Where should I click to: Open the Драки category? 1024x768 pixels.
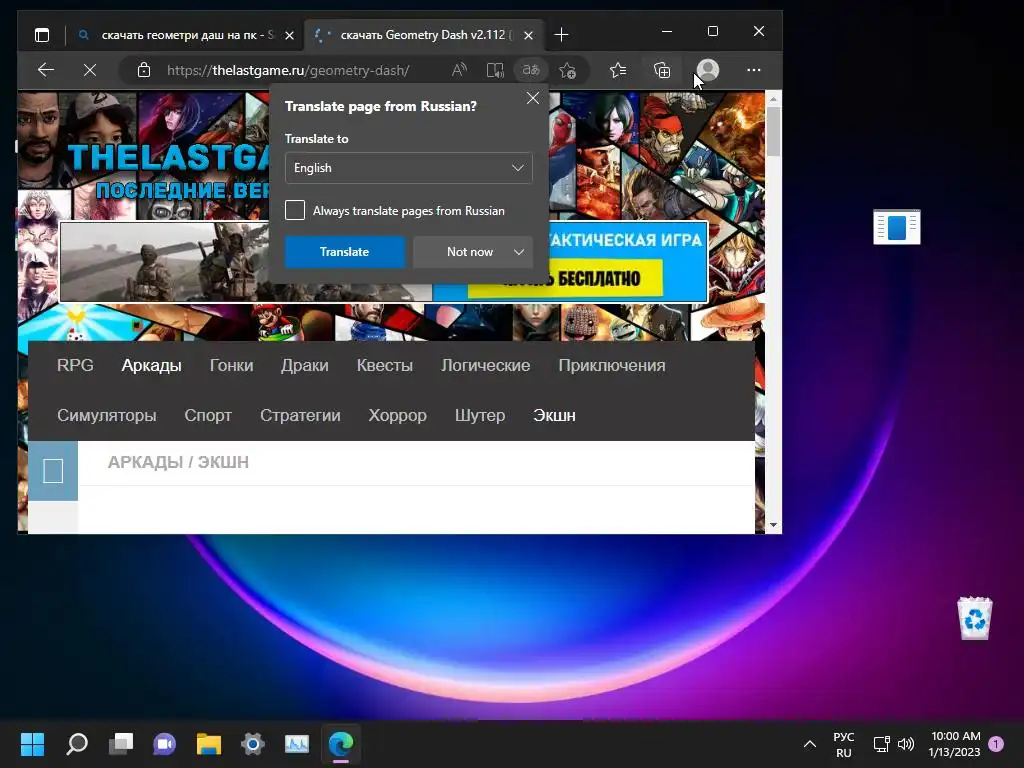tap(304, 365)
